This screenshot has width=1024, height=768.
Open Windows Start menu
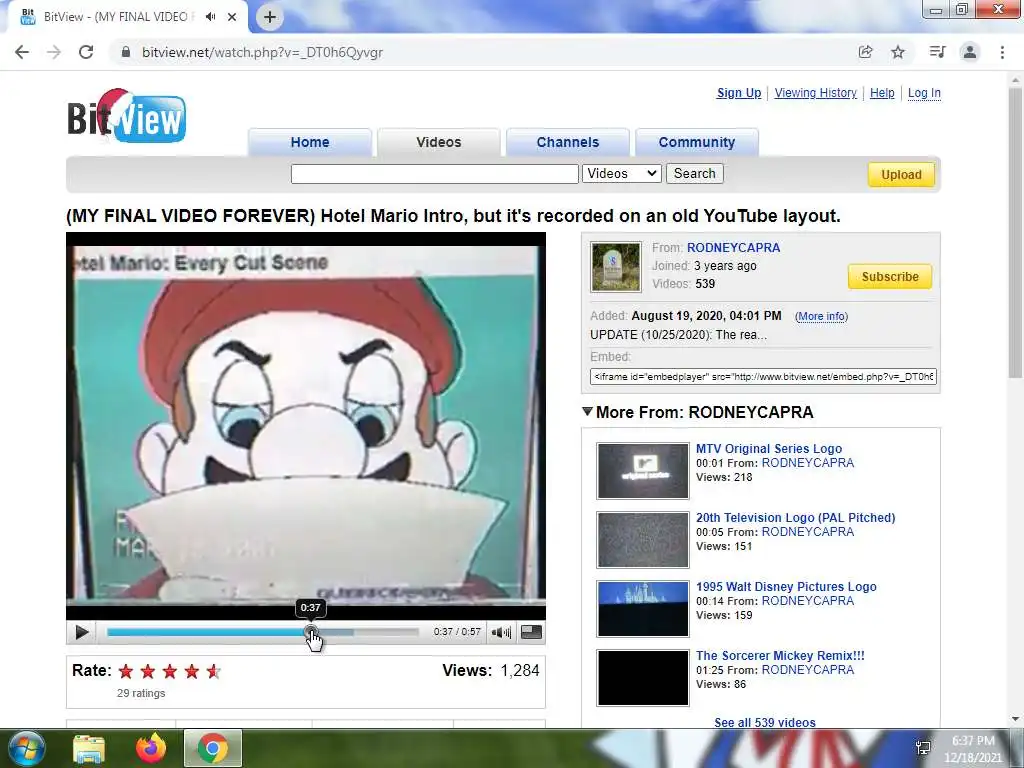pos(27,748)
